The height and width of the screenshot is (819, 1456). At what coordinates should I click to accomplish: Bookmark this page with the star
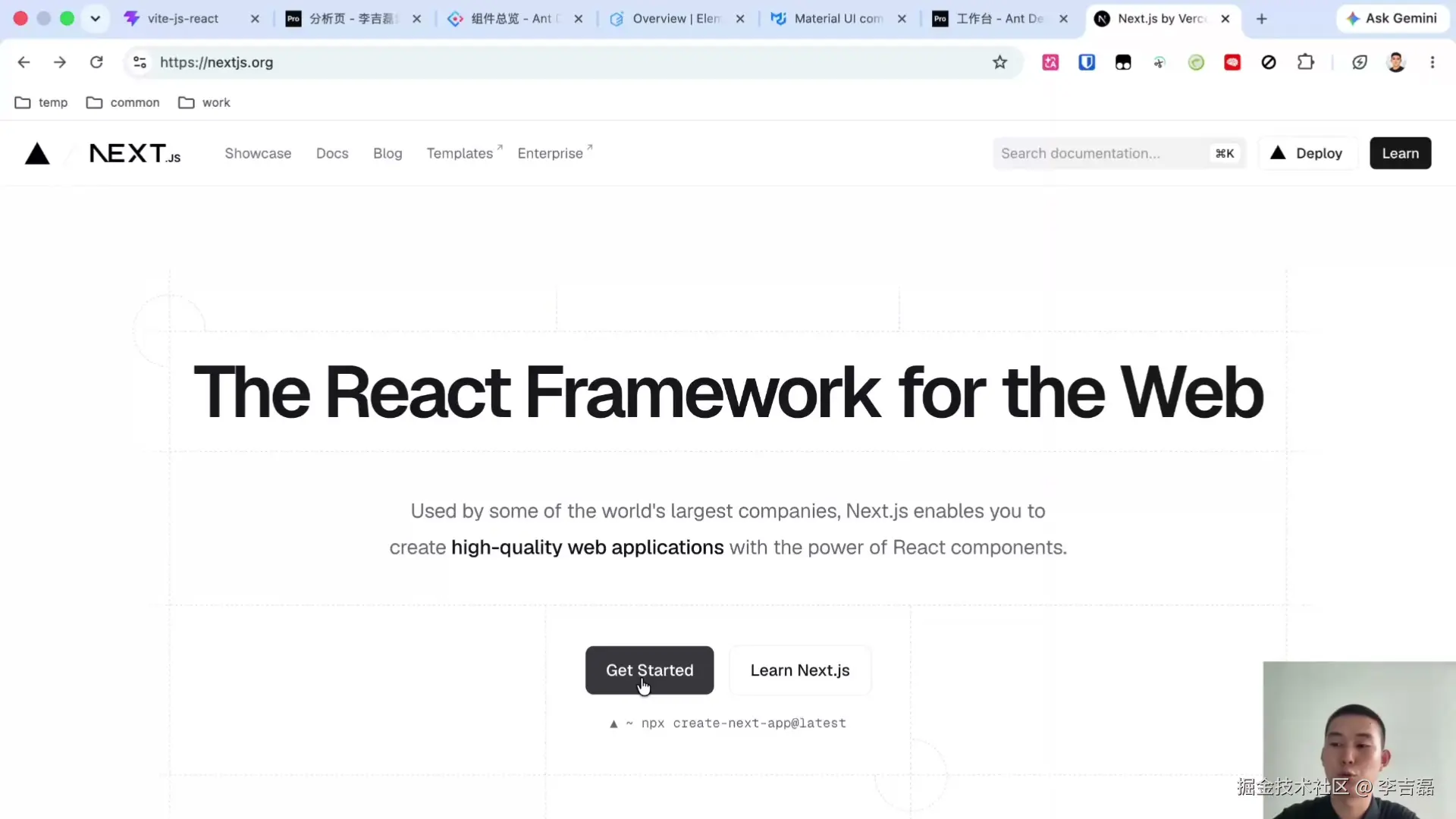click(x=1000, y=62)
